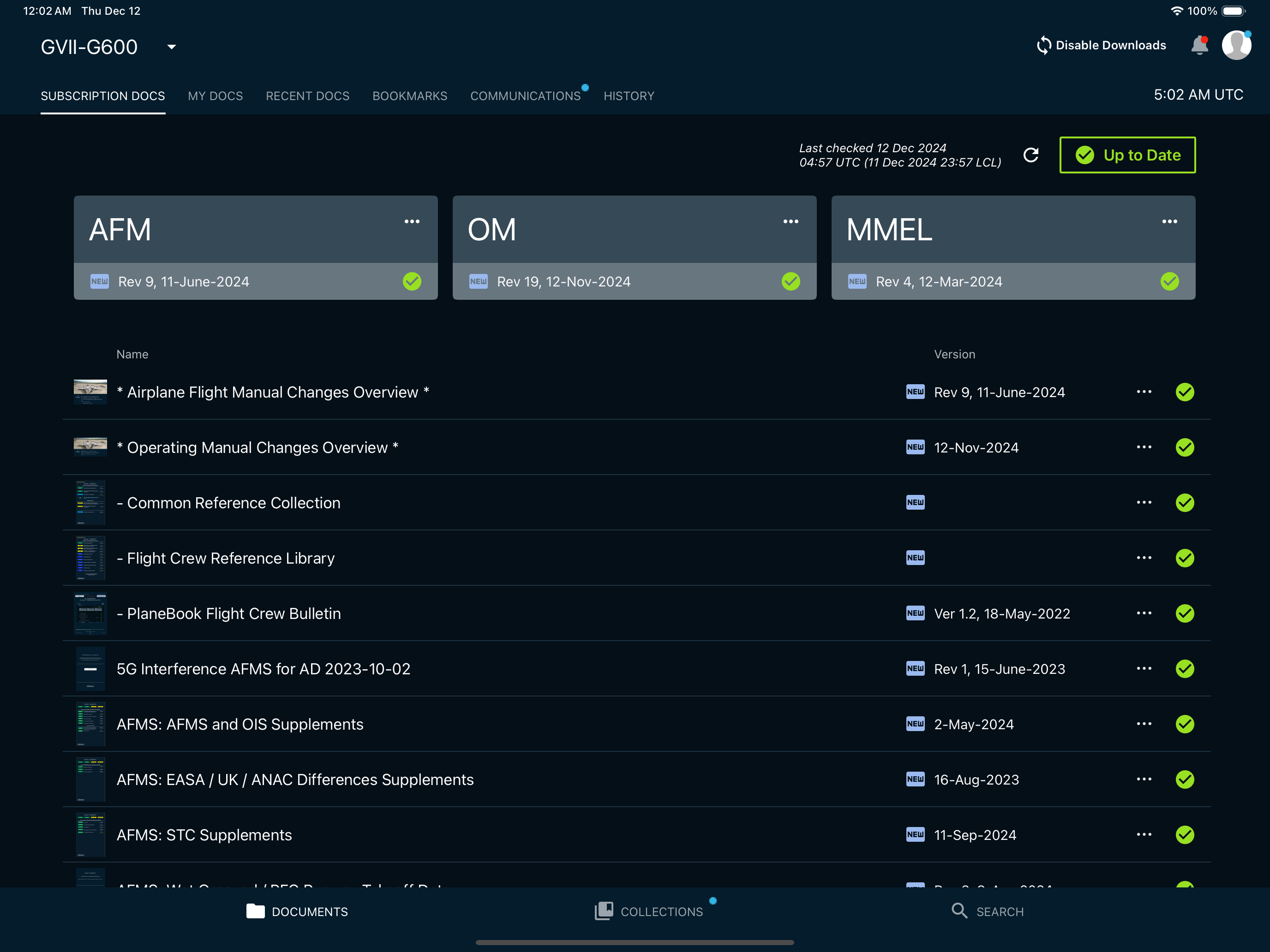Open more options for Flight Crew Reference Library

(x=1144, y=558)
